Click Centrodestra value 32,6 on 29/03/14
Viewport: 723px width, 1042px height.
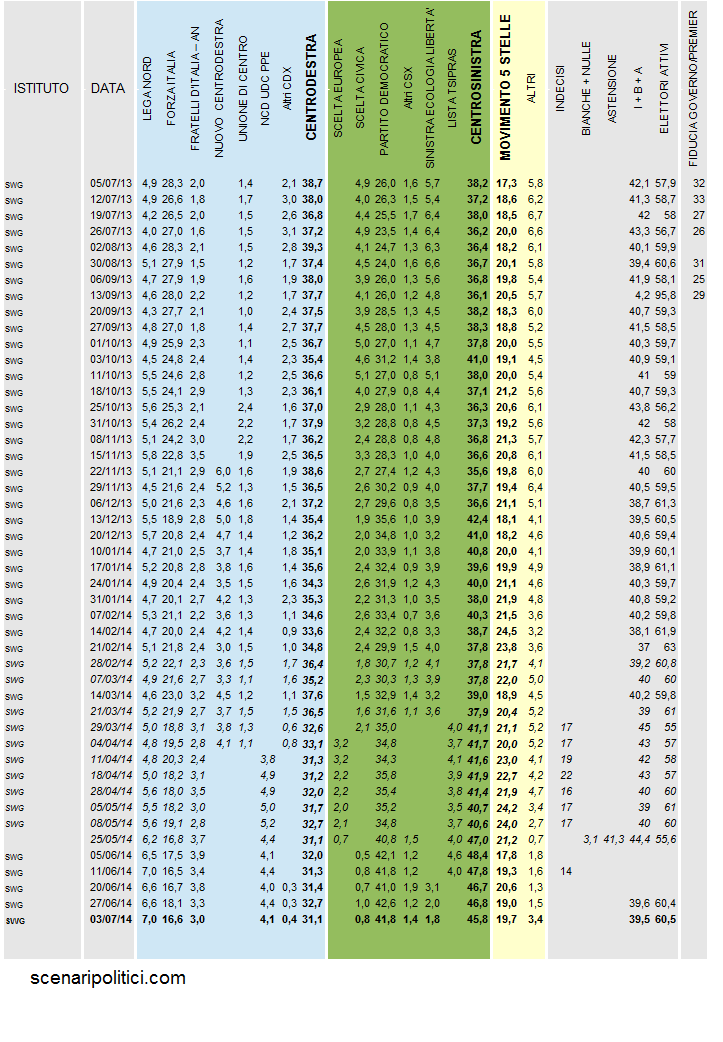312,727
